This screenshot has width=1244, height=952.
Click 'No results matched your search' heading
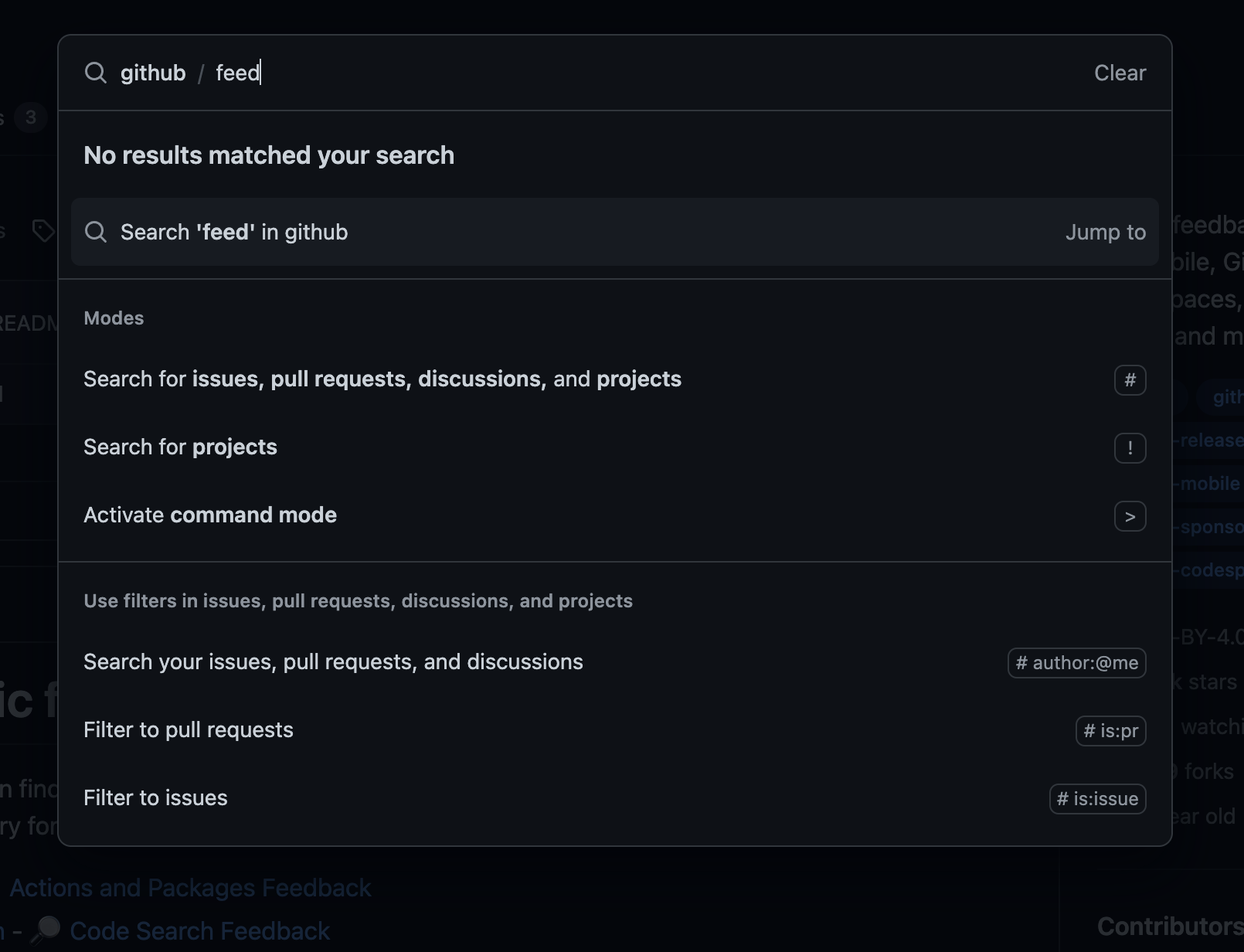tap(269, 155)
